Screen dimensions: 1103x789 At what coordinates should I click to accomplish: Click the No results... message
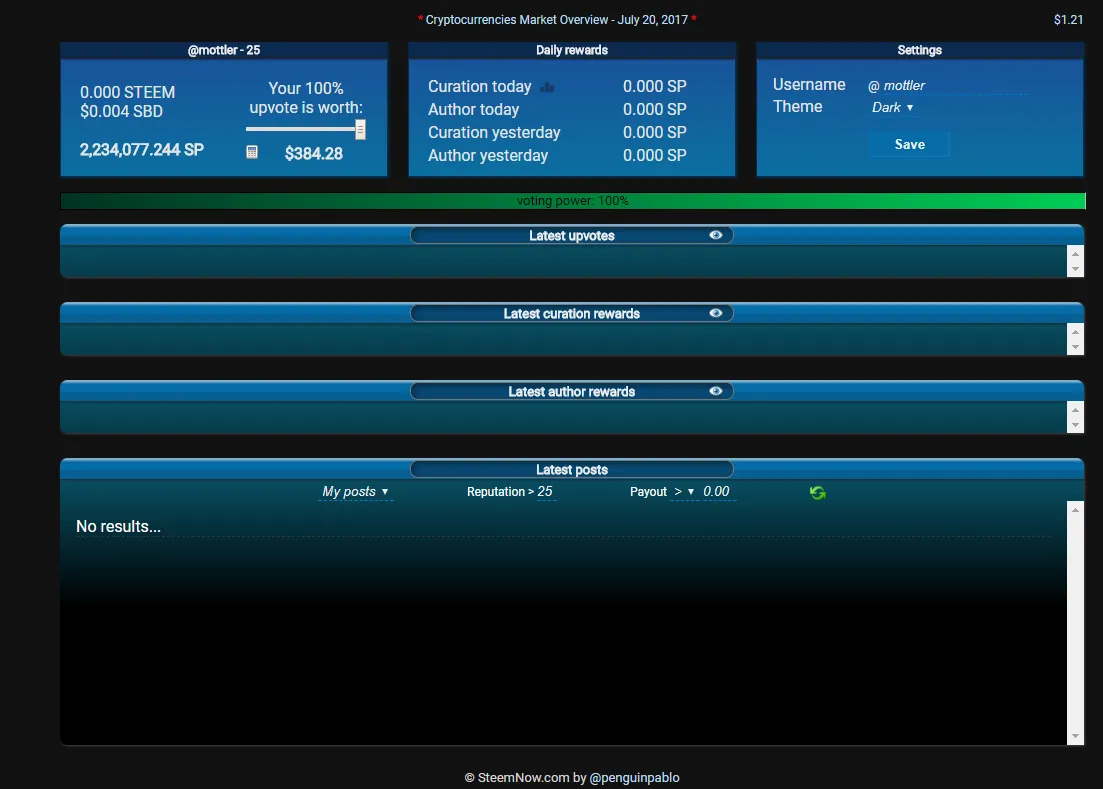pos(118,527)
